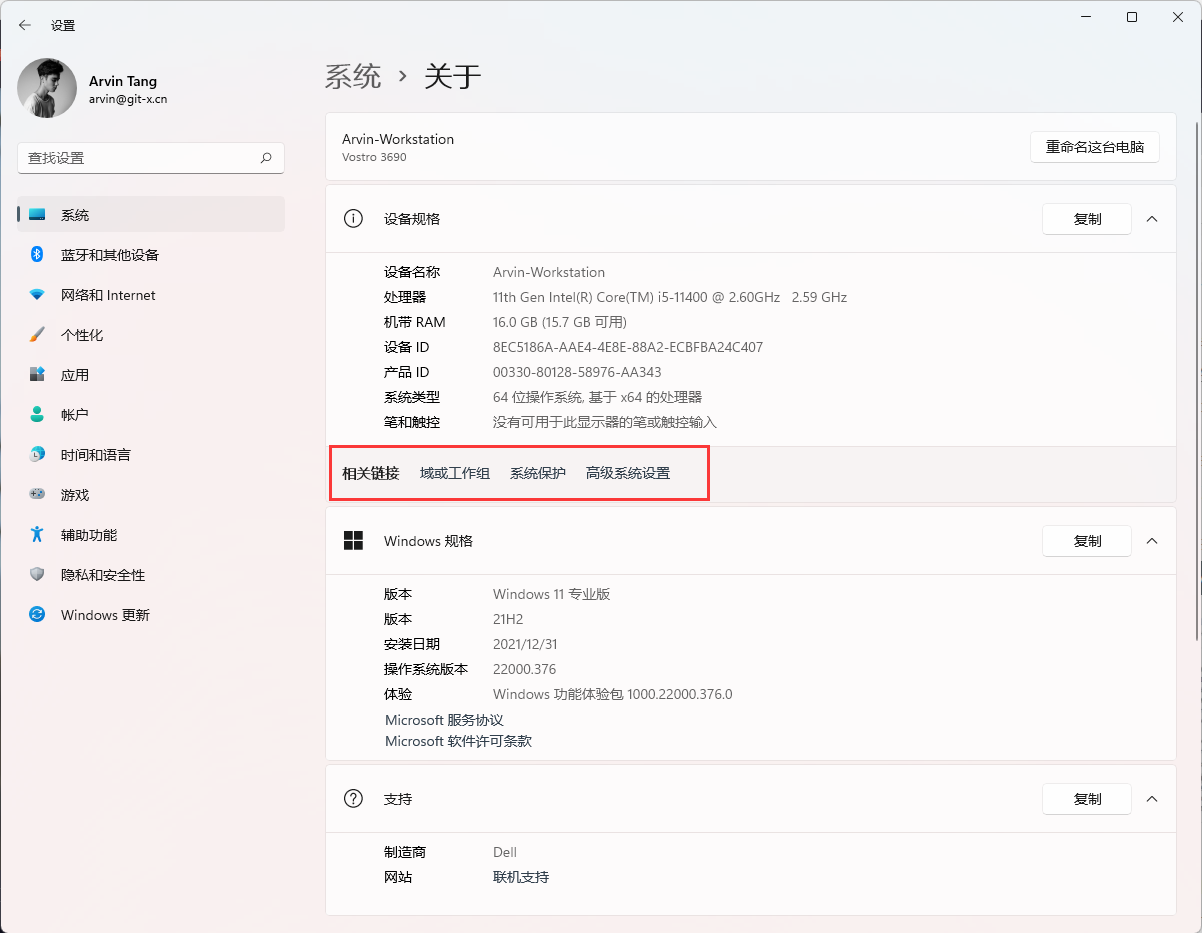
Task: Open Microsoft 软件许可条款 link
Action: 458,741
